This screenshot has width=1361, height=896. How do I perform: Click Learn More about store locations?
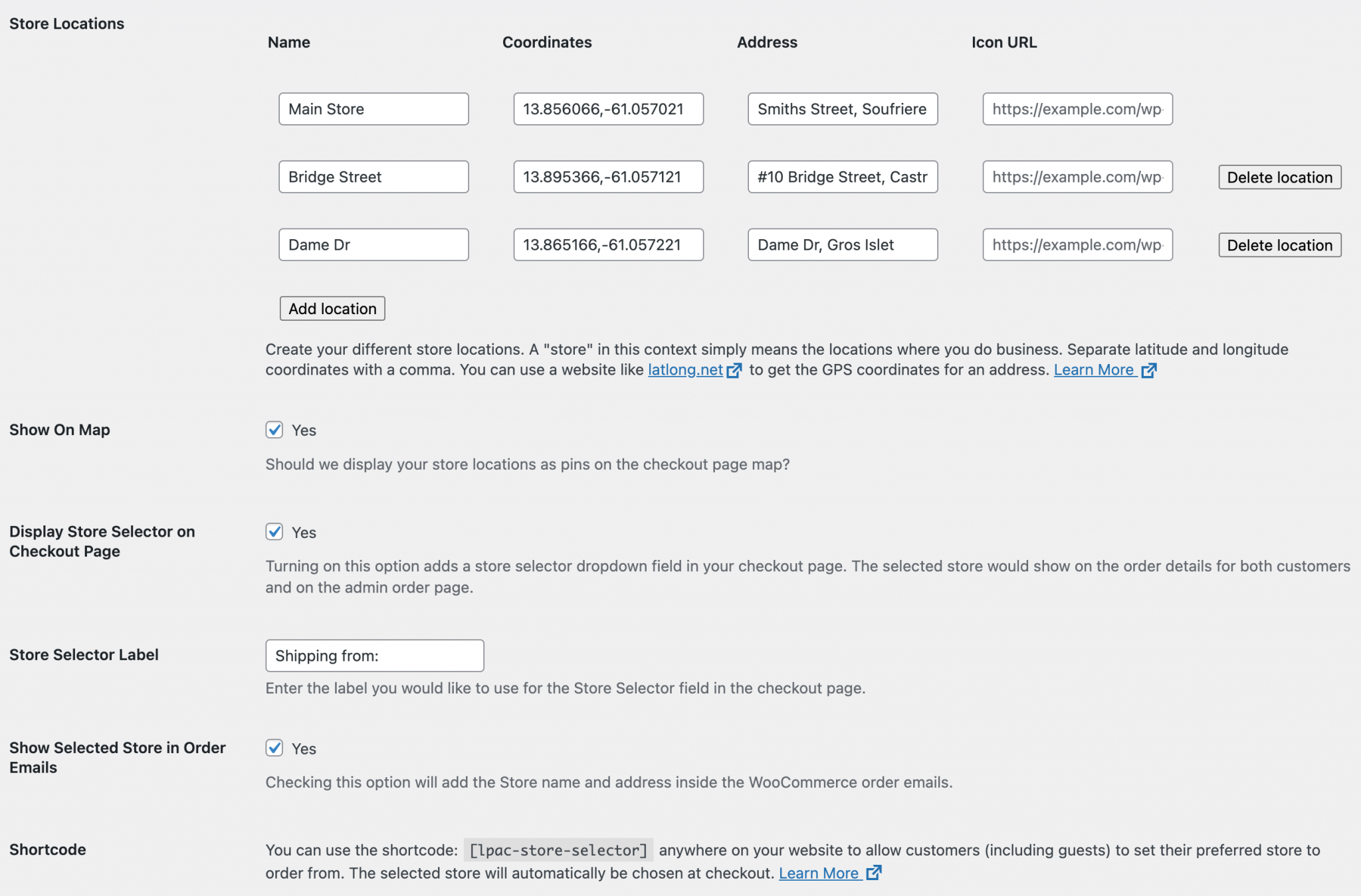[1094, 370]
